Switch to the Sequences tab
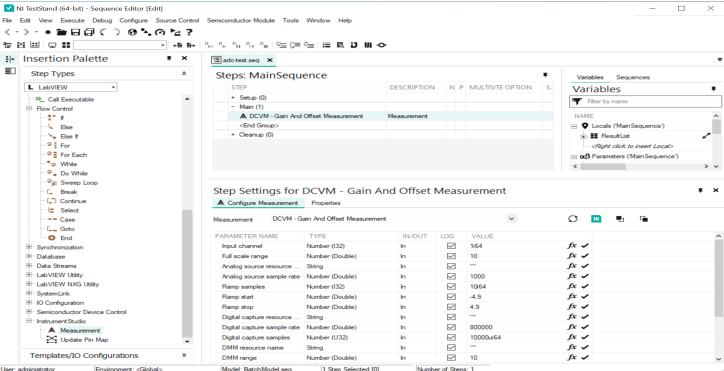The image size is (724, 371). pos(633,77)
